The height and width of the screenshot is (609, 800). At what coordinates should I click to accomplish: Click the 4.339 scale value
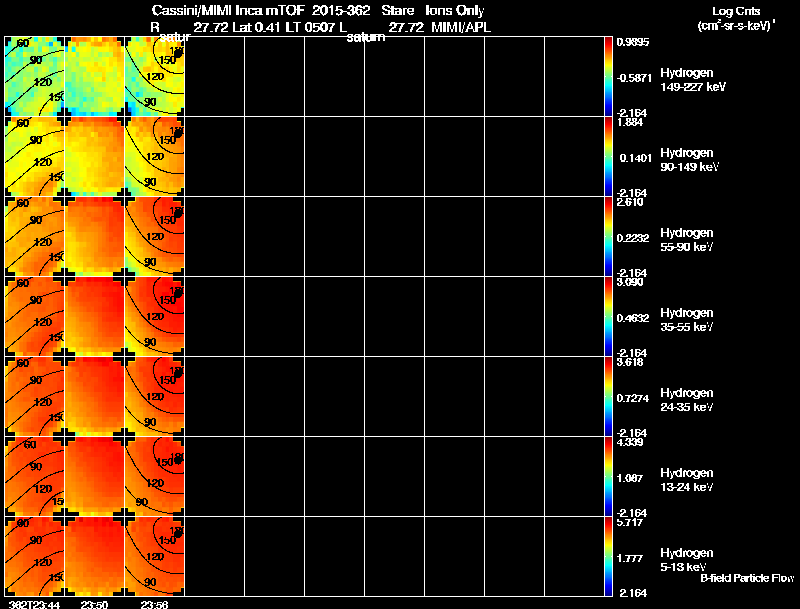[630, 442]
